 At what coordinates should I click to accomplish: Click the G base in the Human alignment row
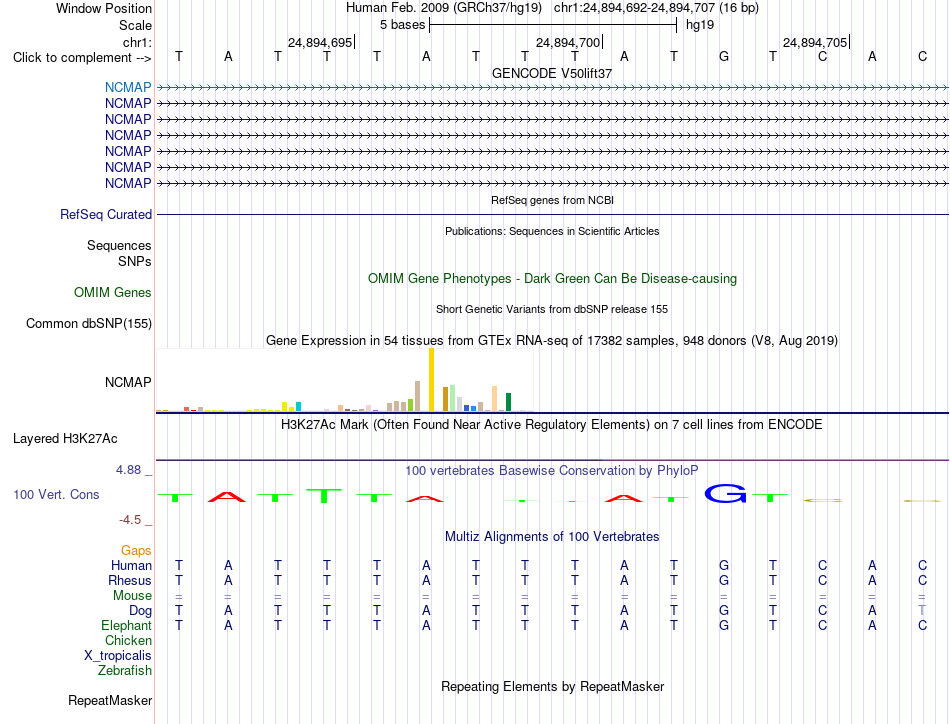[723, 565]
